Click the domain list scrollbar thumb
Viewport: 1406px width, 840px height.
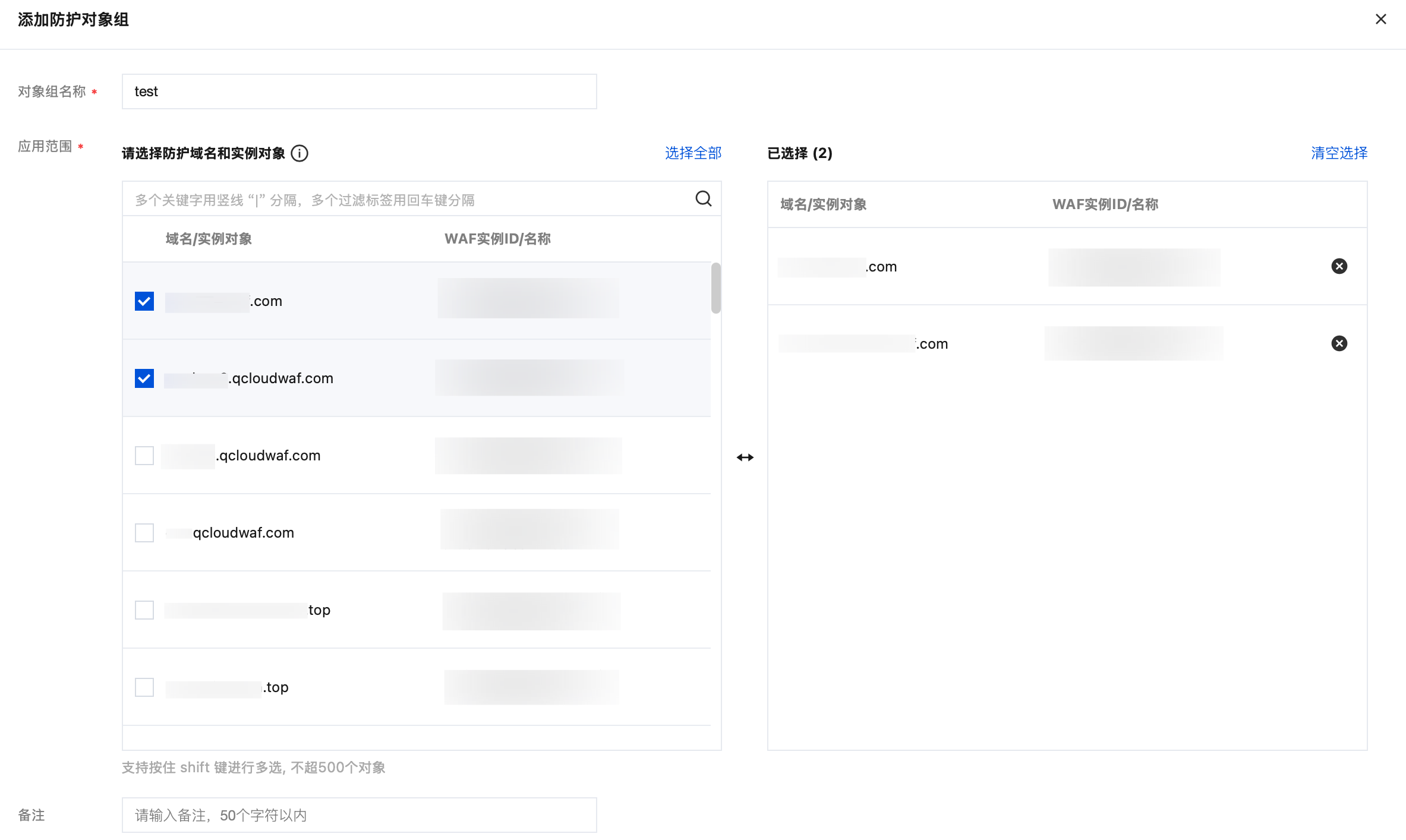[x=715, y=288]
